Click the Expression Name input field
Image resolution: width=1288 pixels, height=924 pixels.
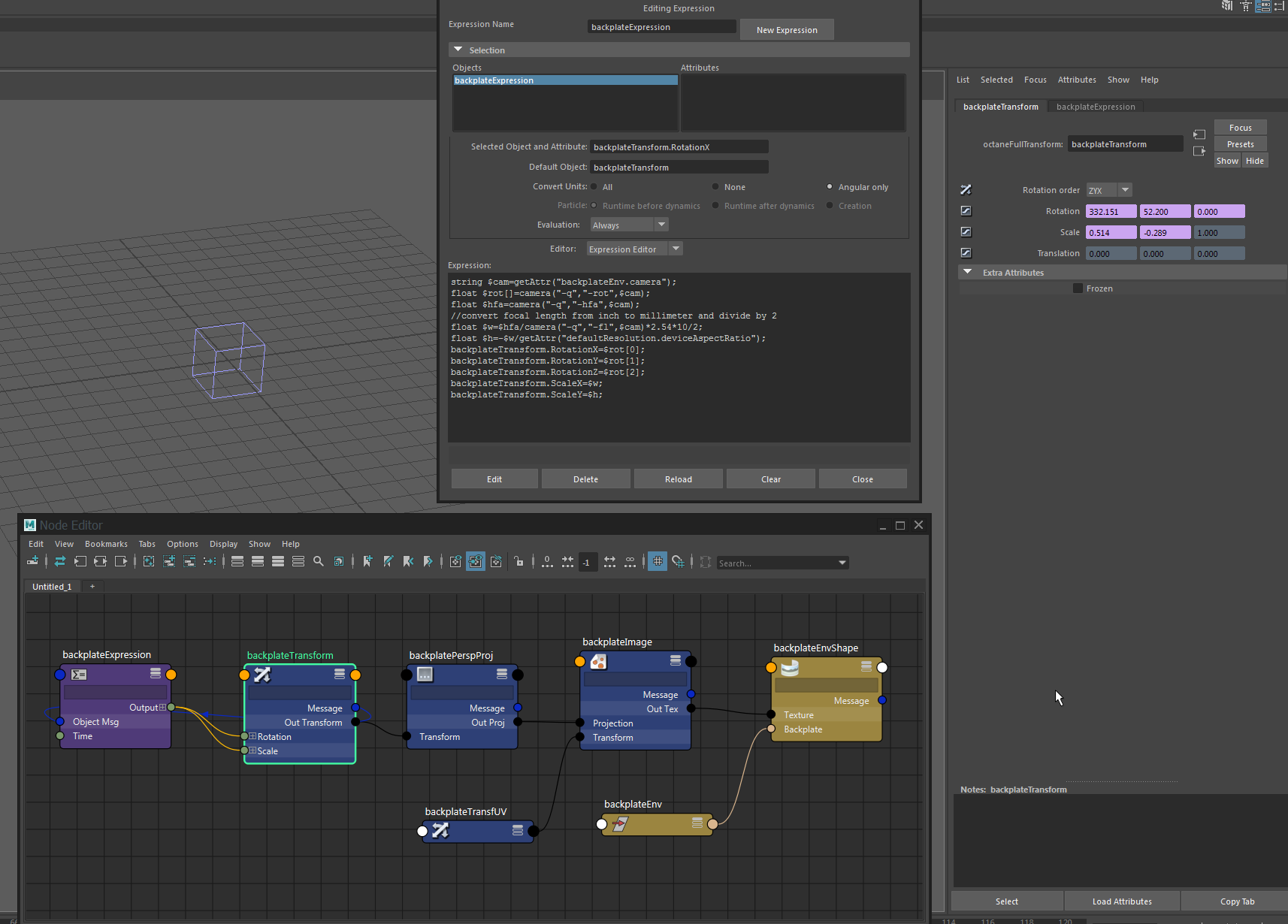point(661,27)
